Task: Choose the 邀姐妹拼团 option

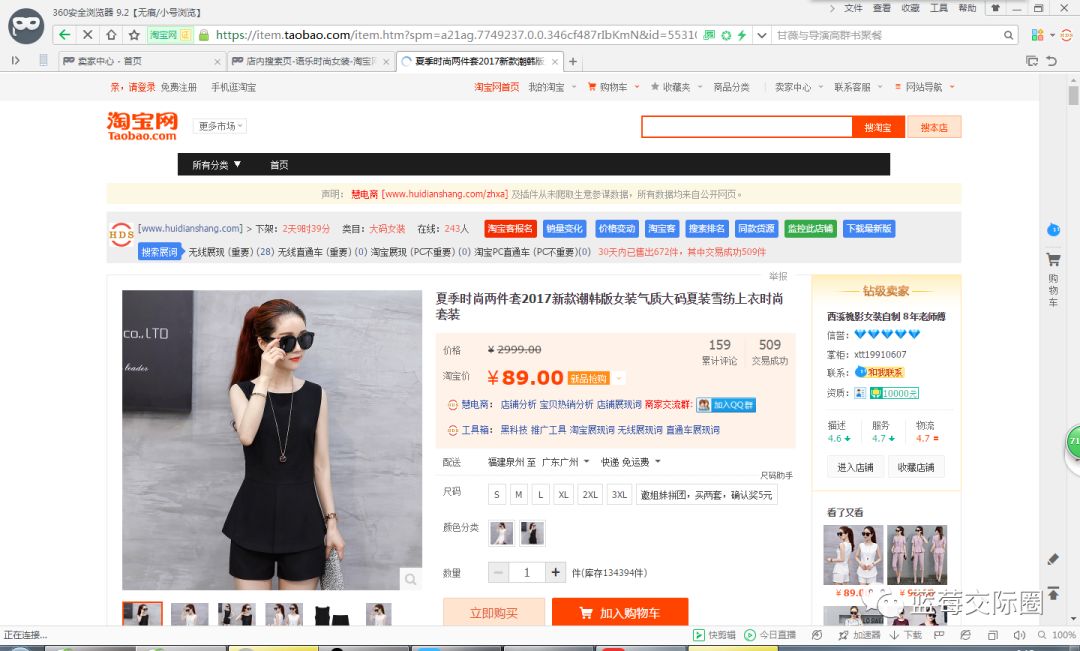Action: (x=707, y=495)
